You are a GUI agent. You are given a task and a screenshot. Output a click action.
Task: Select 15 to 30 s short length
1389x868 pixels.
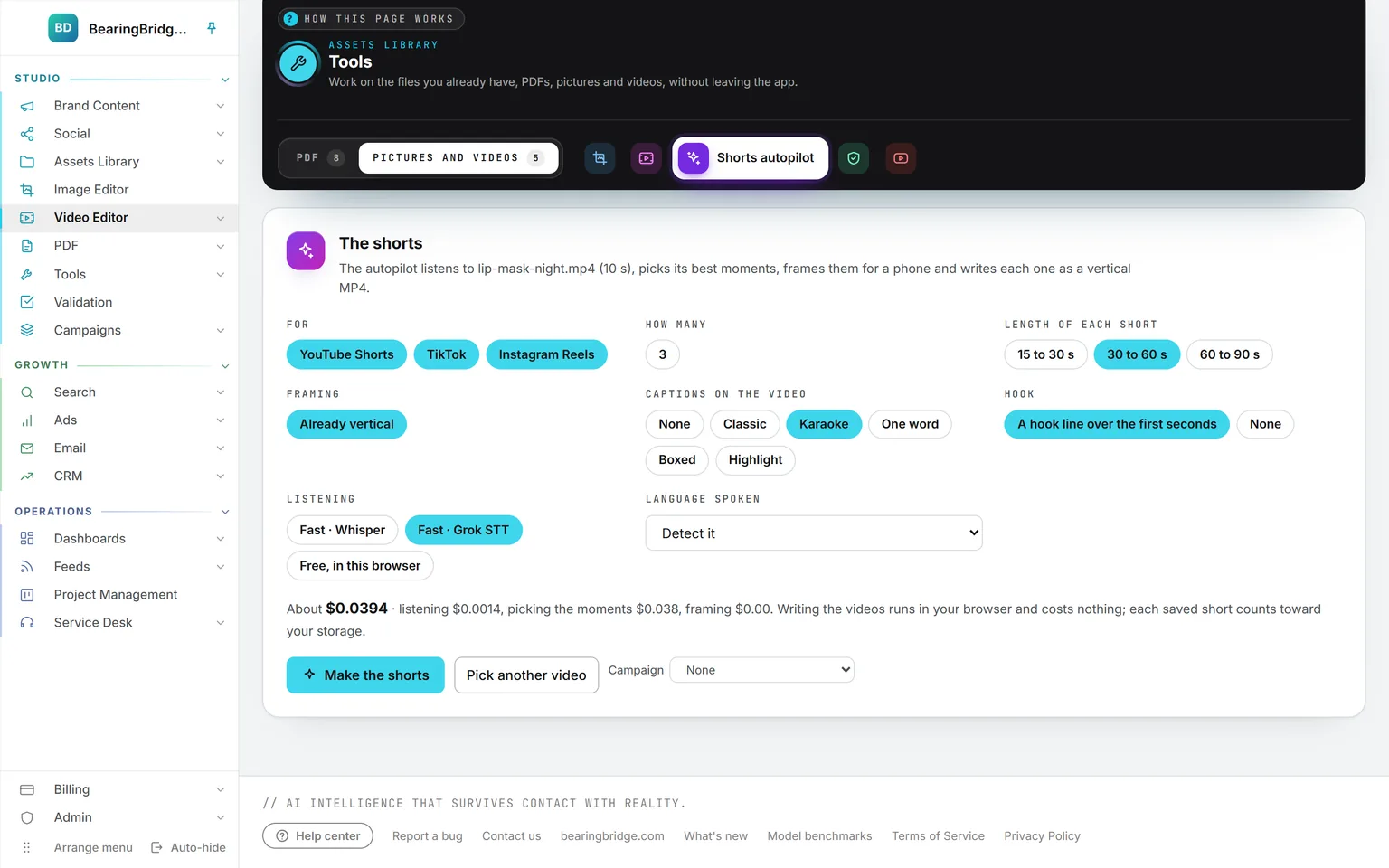1045,354
